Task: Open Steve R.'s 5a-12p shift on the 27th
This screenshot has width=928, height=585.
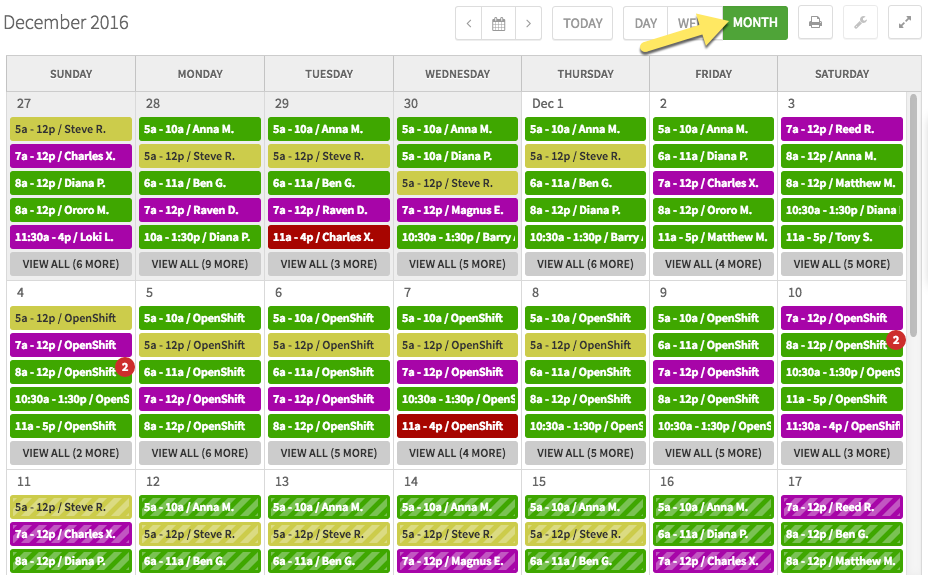Action: [x=70, y=129]
